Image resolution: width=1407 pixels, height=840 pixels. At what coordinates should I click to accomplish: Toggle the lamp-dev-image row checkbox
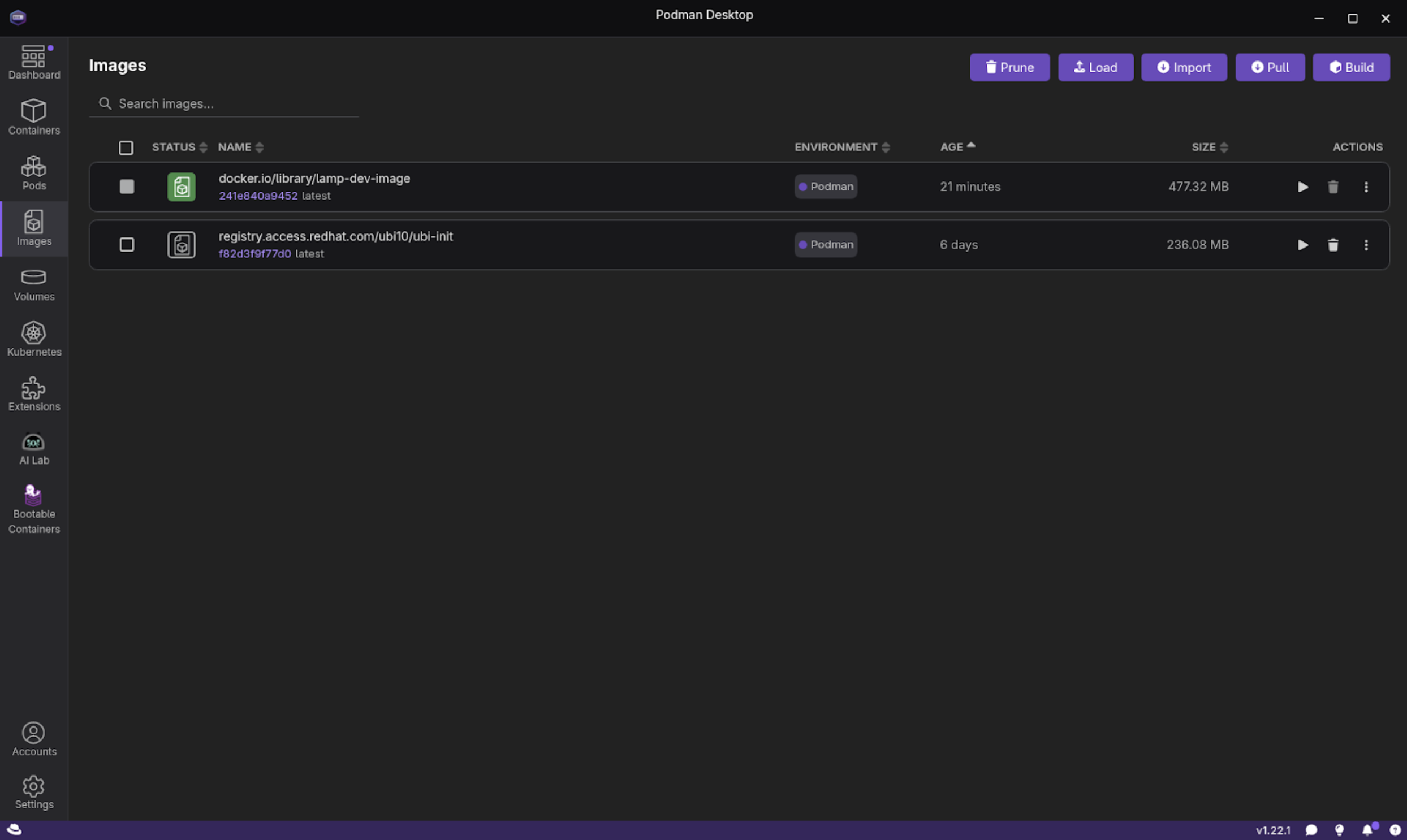tap(127, 187)
